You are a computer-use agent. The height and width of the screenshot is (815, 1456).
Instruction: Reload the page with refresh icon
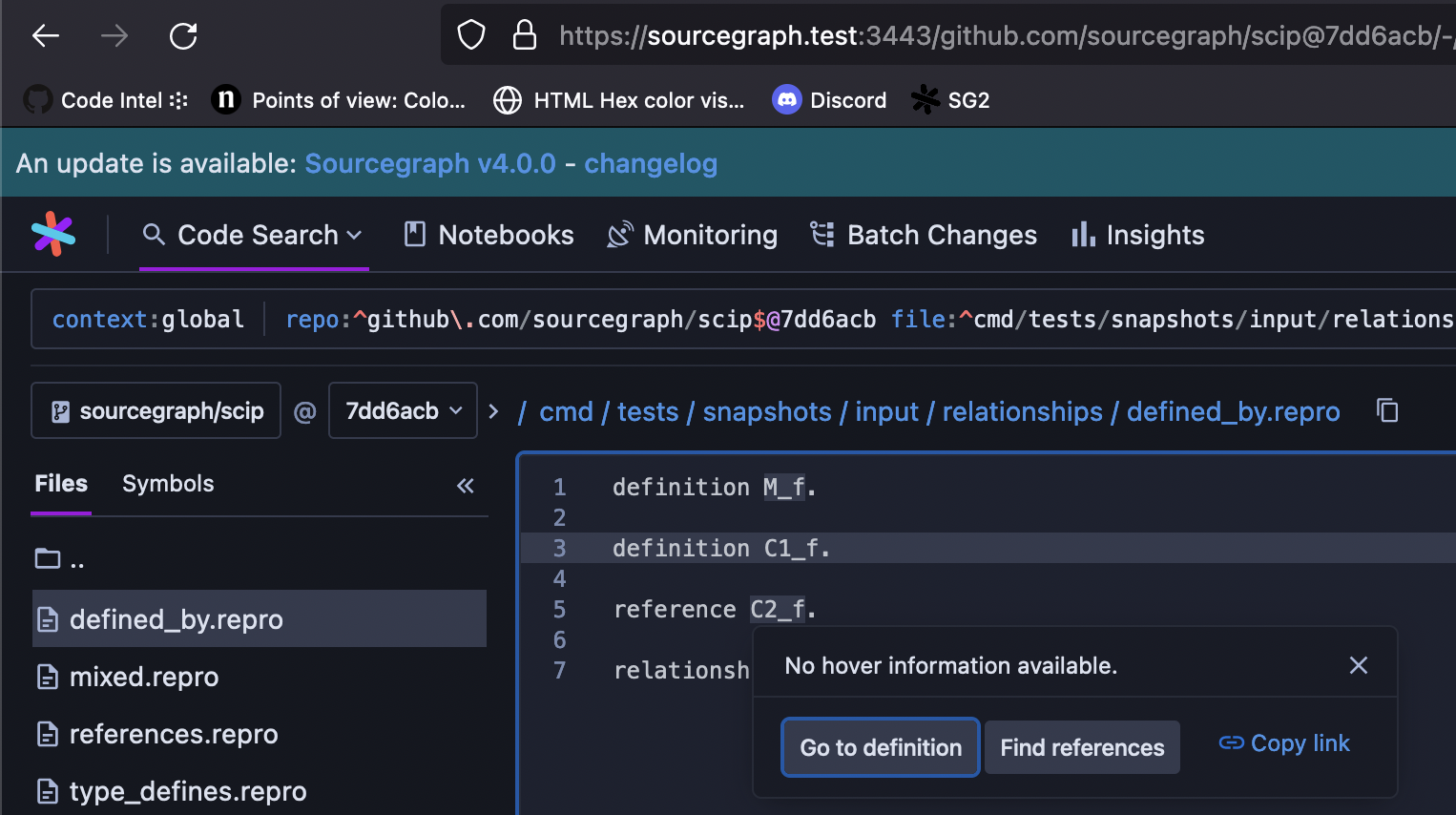point(183,36)
